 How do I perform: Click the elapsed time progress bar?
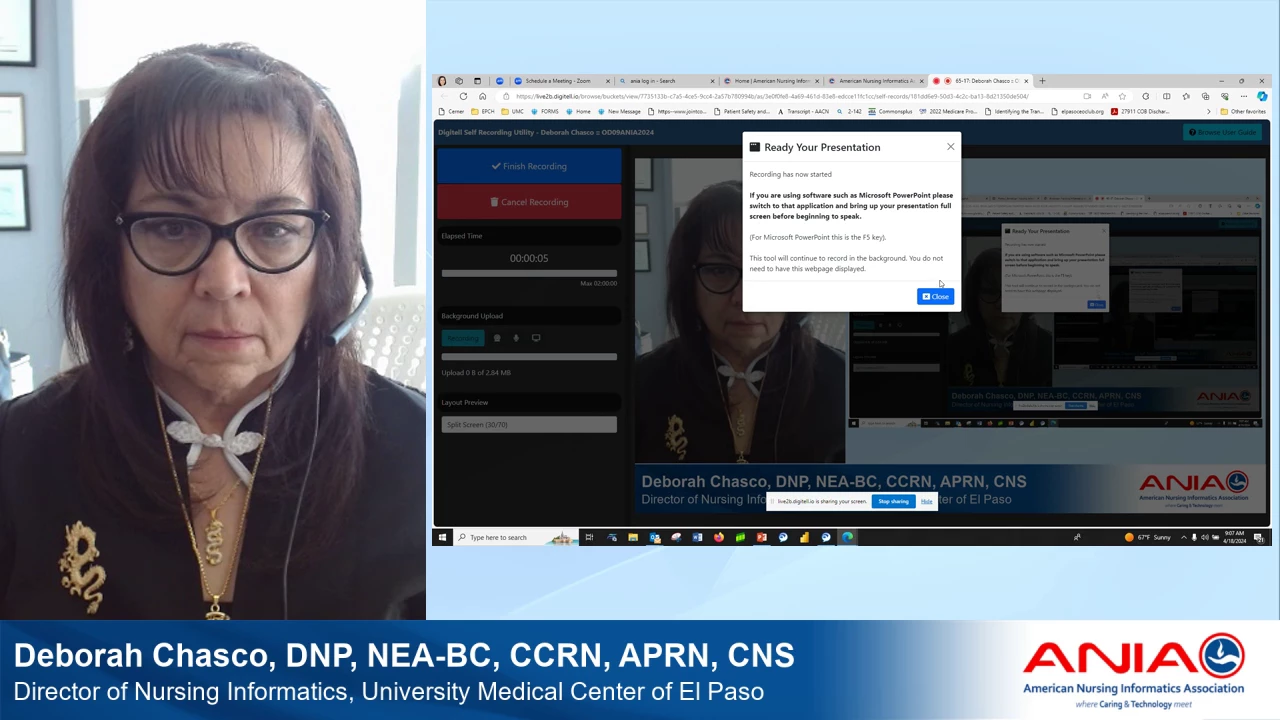(x=528, y=273)
